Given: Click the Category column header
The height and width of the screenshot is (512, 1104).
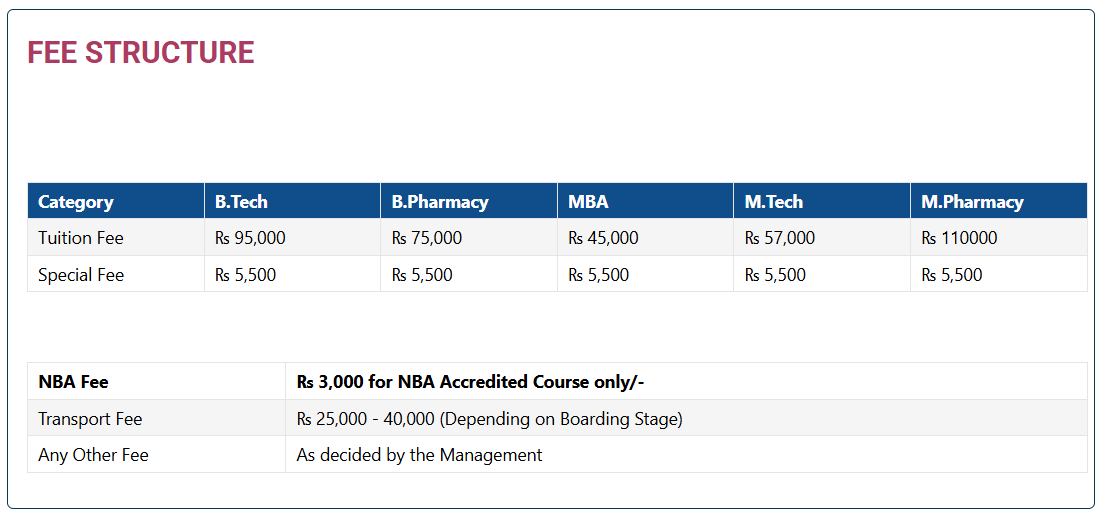Looking at the screenshot, I should coord(76,201).
